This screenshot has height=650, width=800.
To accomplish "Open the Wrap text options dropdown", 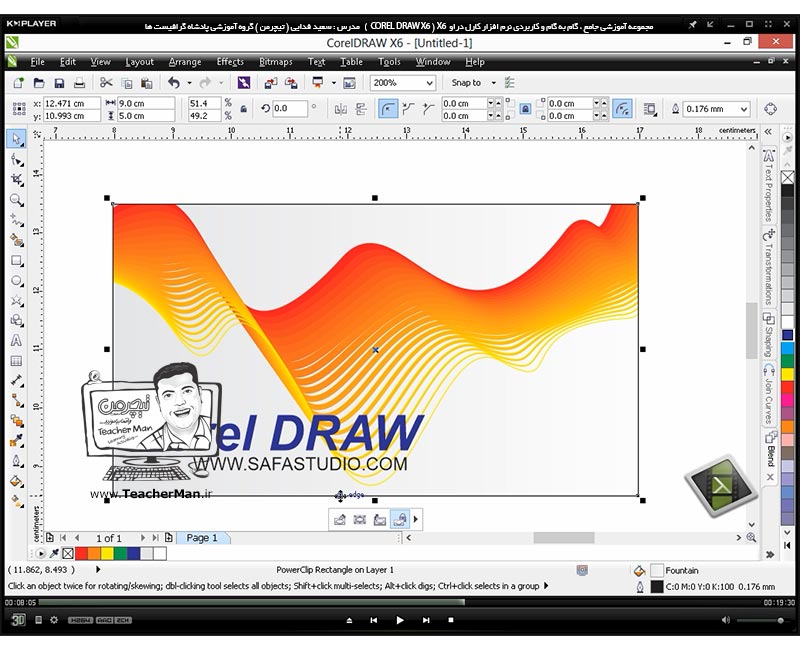I will tap(649, 109).
